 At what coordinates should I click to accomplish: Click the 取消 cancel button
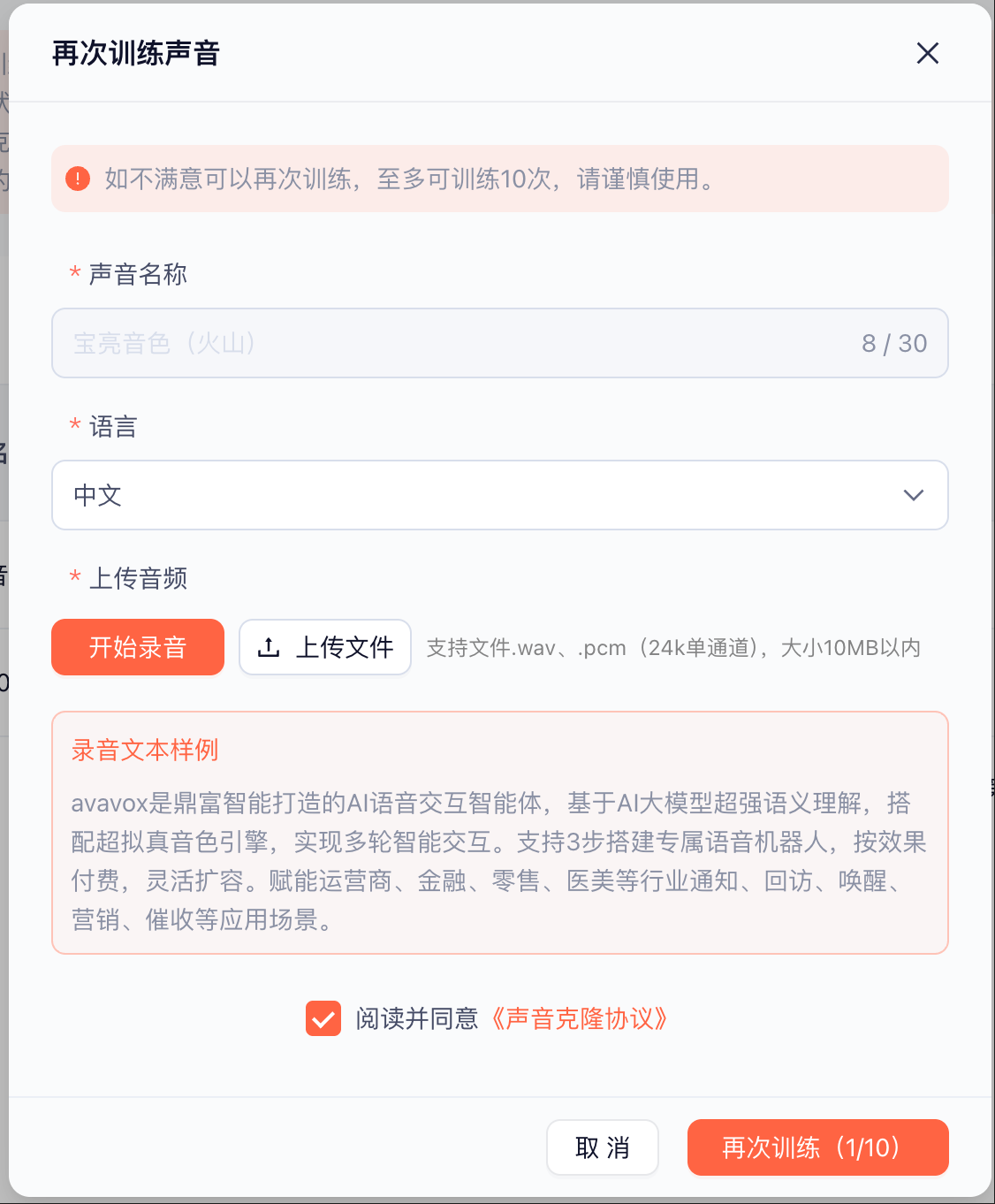coord(603,1147)
